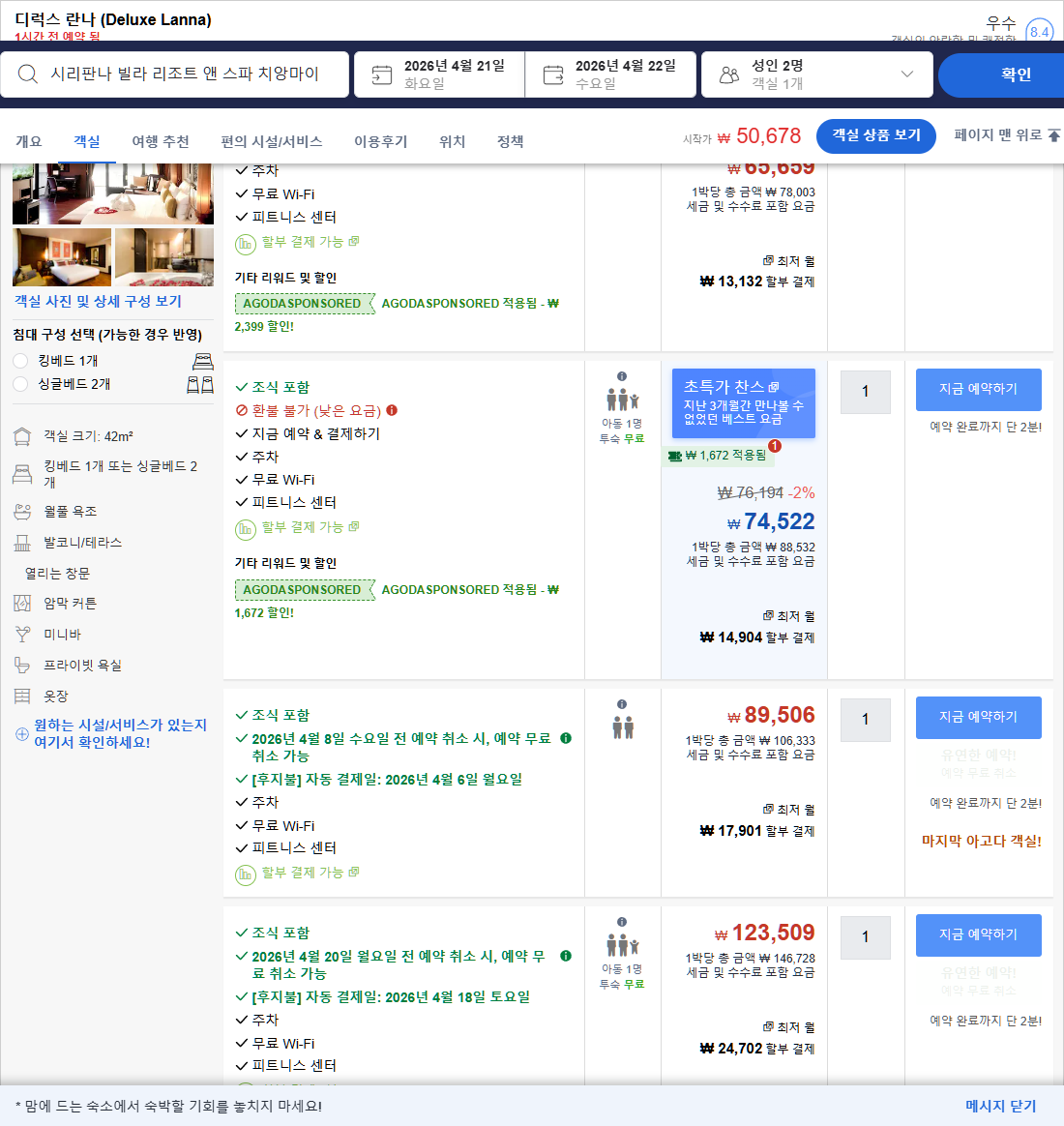The image size is (1064, 1126).
Task: Open room quantity dropdown for the 89,506 offer
Action: [x=865, y=719]
